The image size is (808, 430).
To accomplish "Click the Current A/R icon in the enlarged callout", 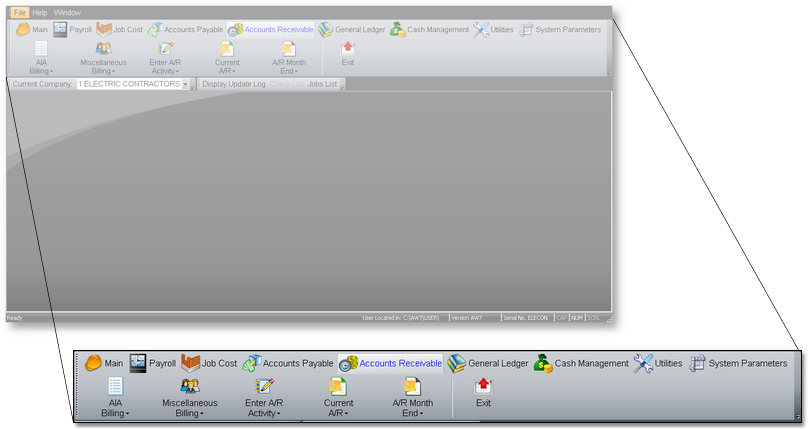I will pos(338,386).
